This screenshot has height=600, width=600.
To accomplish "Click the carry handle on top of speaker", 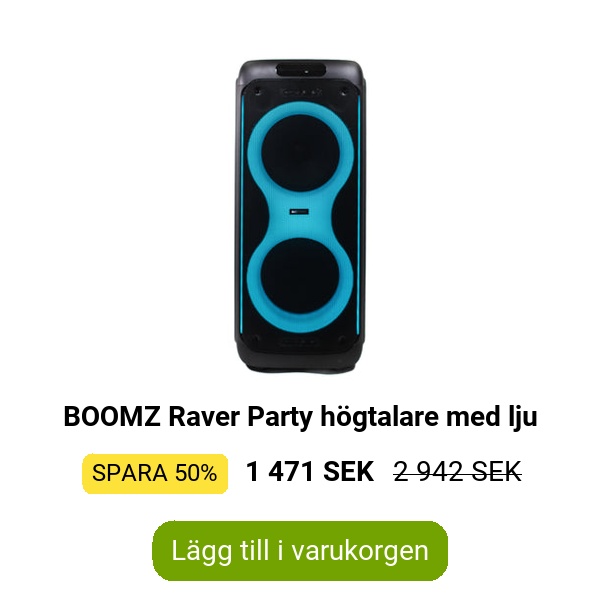I will pos(301,71).
